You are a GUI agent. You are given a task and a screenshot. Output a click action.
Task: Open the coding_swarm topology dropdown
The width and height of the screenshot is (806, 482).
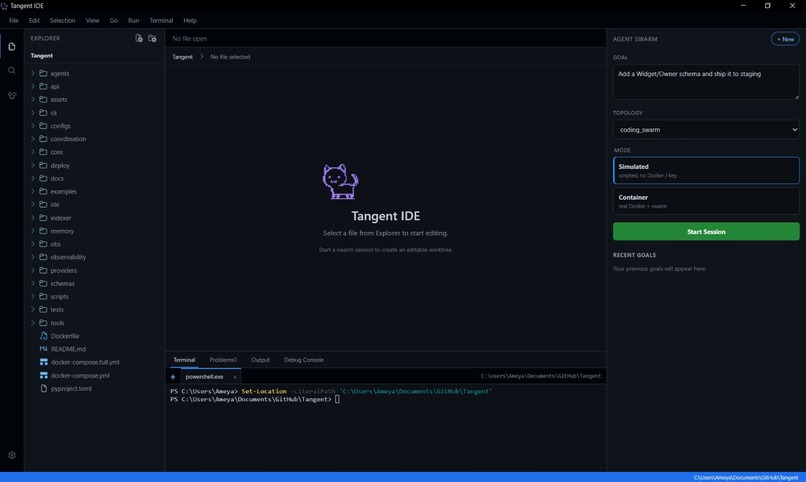point(706,129)
